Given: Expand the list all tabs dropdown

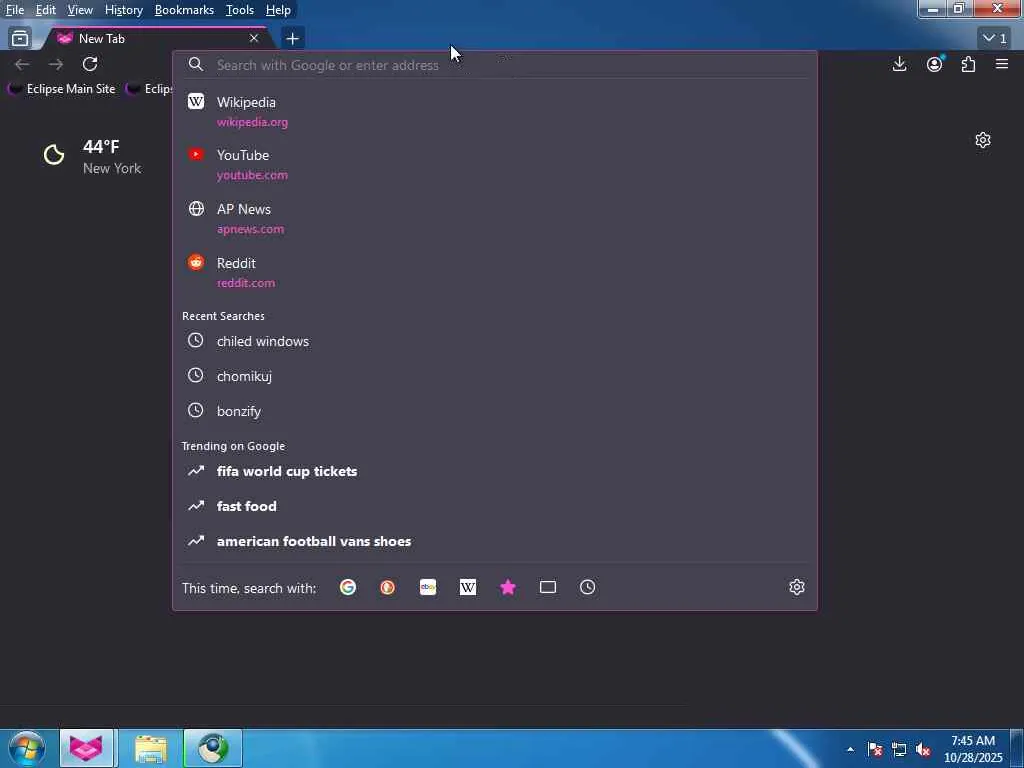Looking at the screenshot, I should click(x=995, y=39).
